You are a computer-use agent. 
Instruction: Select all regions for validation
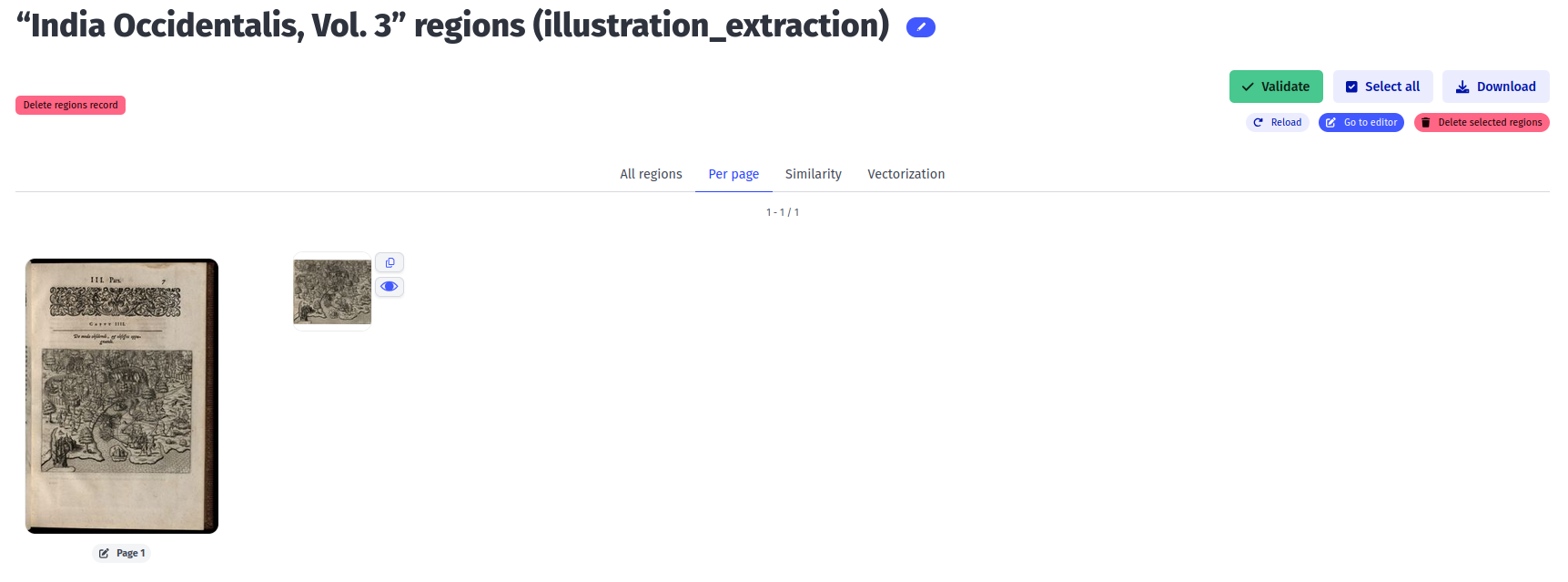coord(1383,87)
